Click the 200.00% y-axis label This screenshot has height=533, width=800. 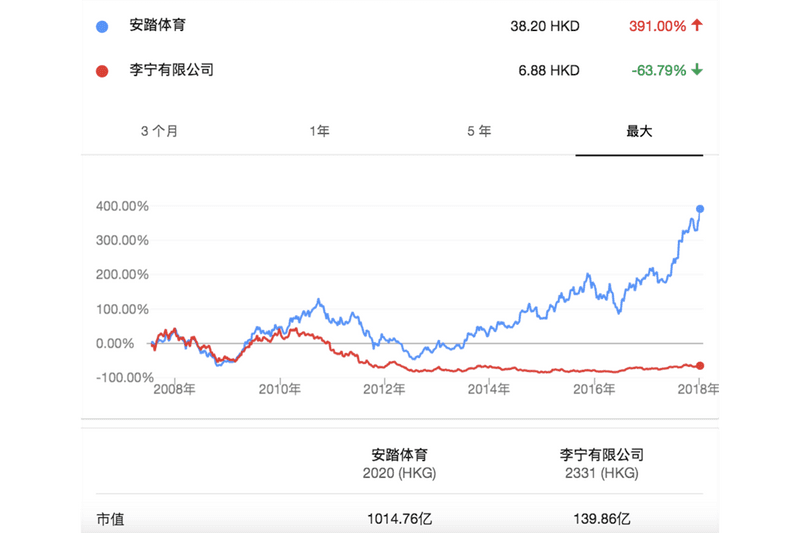click(122, 274)
